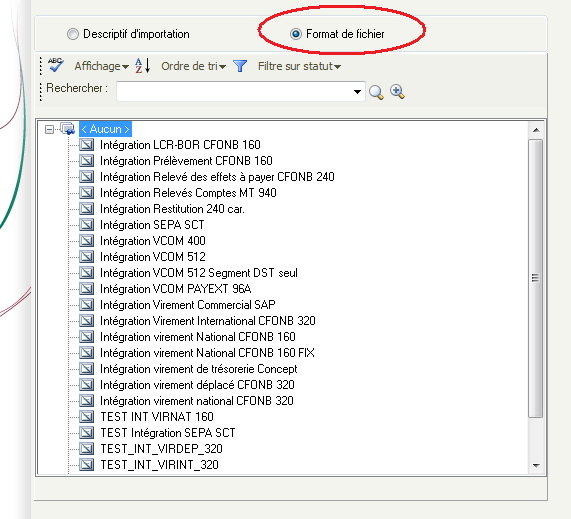Select TEST_INT_VIRDEP_320 in the list
The width and height of the screenshot is (571, 519).
pos(161,449)
